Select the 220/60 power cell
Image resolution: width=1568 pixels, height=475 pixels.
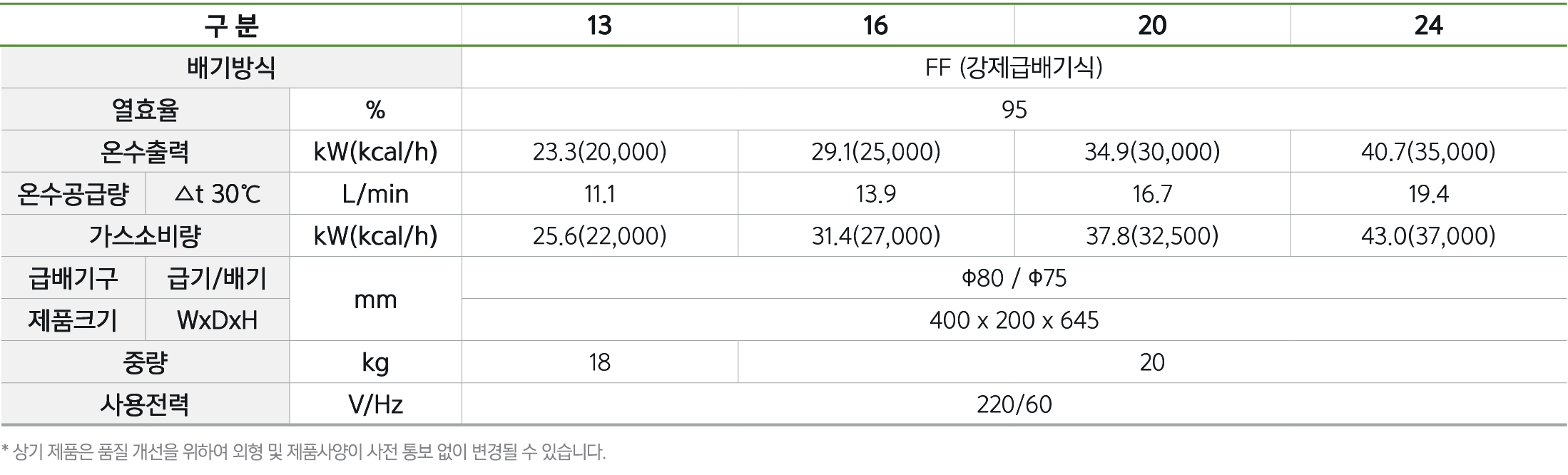tap(1014, 404)
